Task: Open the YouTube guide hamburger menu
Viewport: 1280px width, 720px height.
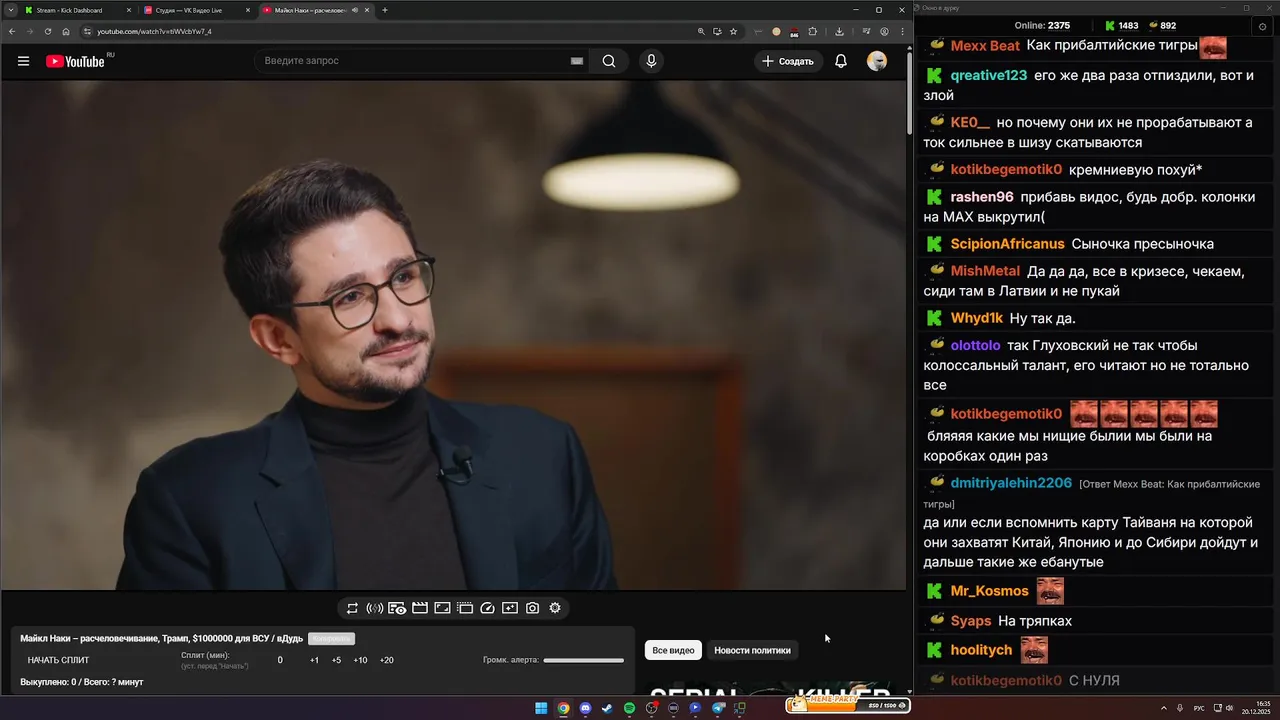Action: click(23, 61)
